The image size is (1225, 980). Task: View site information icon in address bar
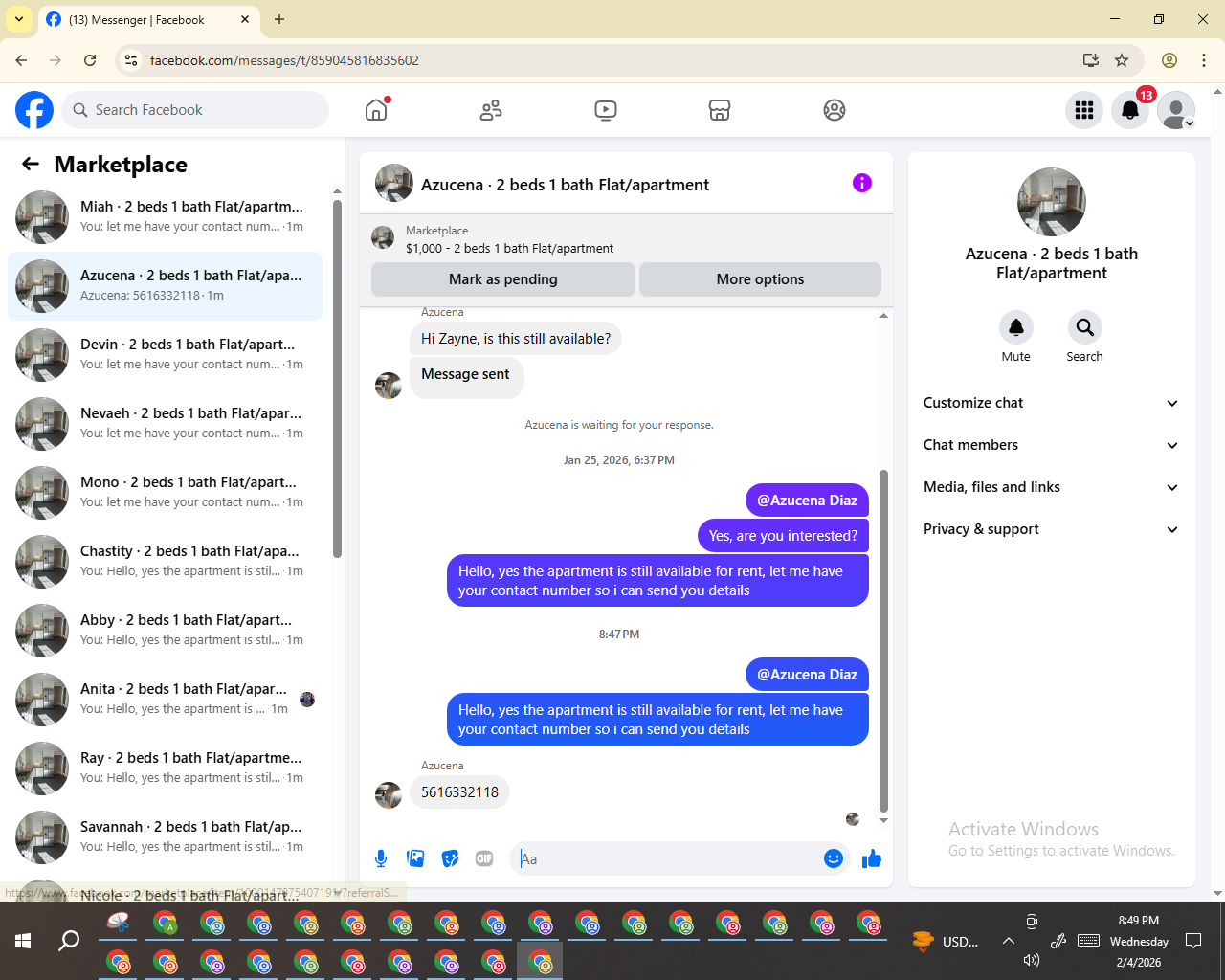click(x=132, y=60)
